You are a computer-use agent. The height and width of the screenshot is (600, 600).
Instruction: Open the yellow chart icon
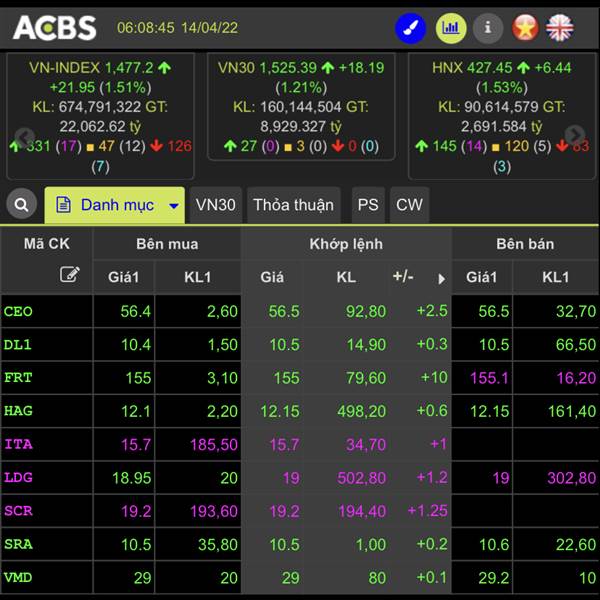[450, 27]
